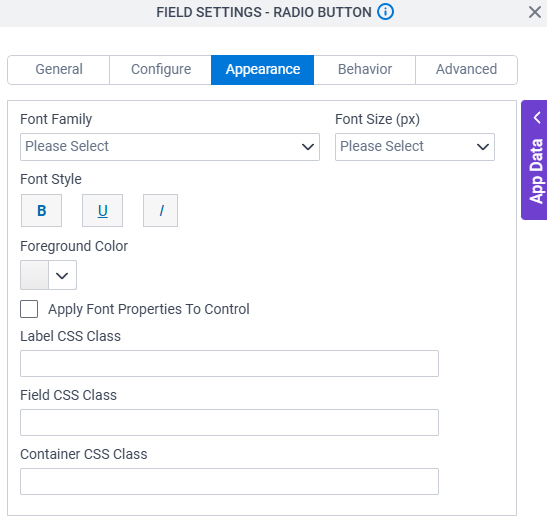Expand the App Data side panel
This screenshot has width=547, height=529.
(534, 160)
